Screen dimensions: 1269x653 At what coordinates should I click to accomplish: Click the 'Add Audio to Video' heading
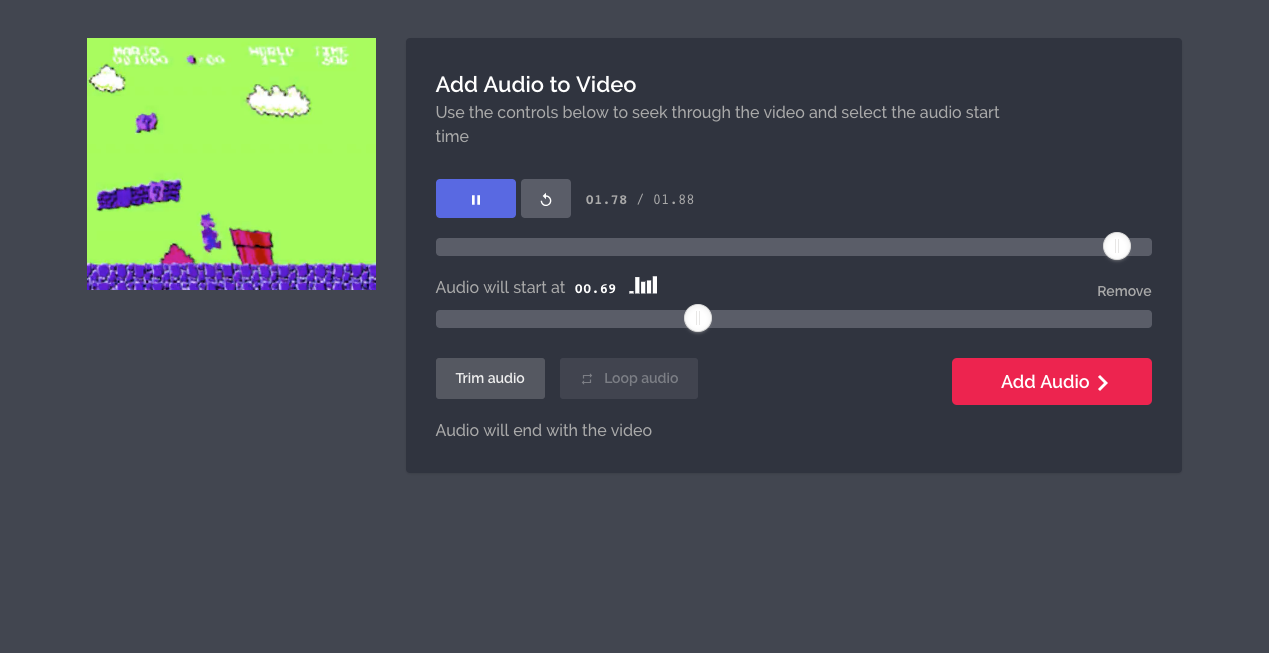tap(536, 84)
